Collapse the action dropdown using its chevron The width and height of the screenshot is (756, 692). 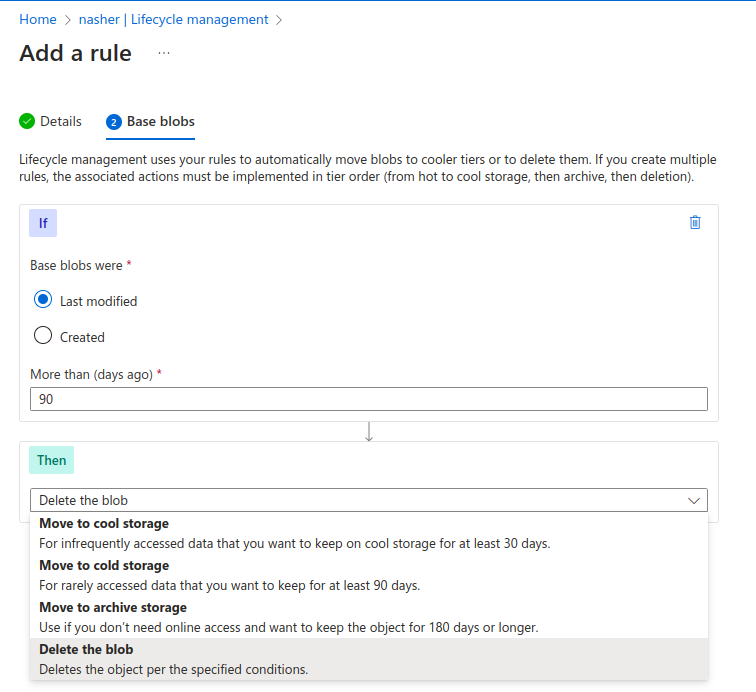point(693,500)
